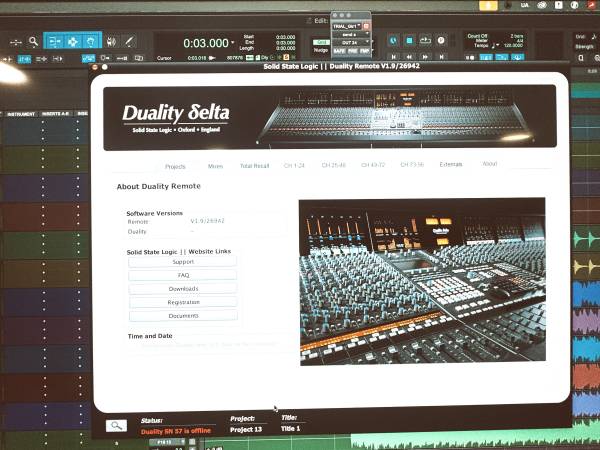Open the Projects tab in Duality Remote
The height and width of the screenshot is (450, 600).
[x=175, y=166]
